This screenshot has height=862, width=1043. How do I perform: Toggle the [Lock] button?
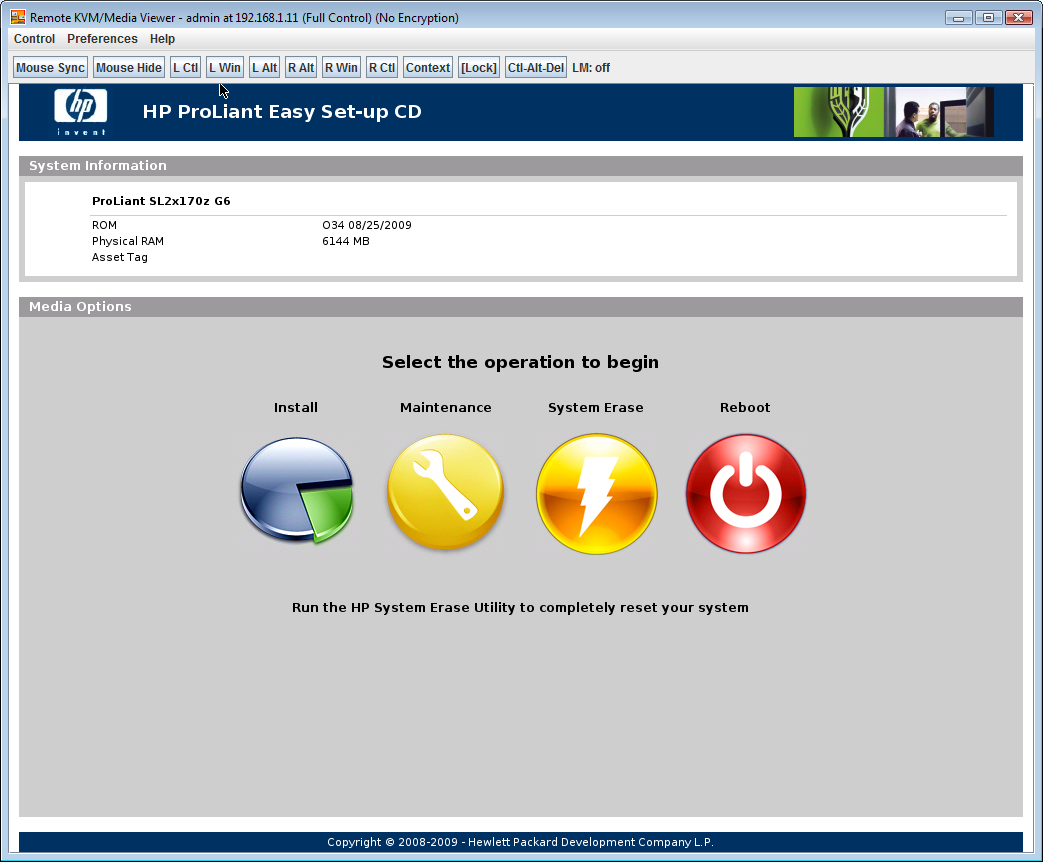coord(479,67)
